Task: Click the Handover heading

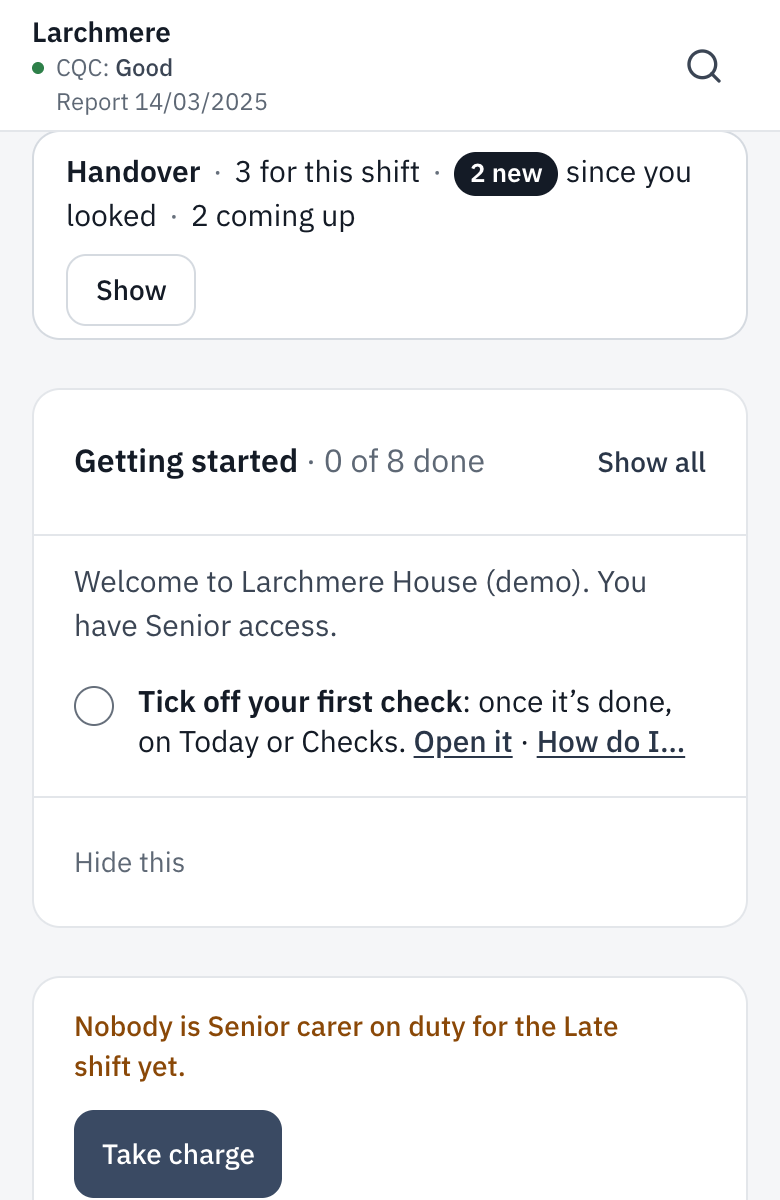Action: 133,172
